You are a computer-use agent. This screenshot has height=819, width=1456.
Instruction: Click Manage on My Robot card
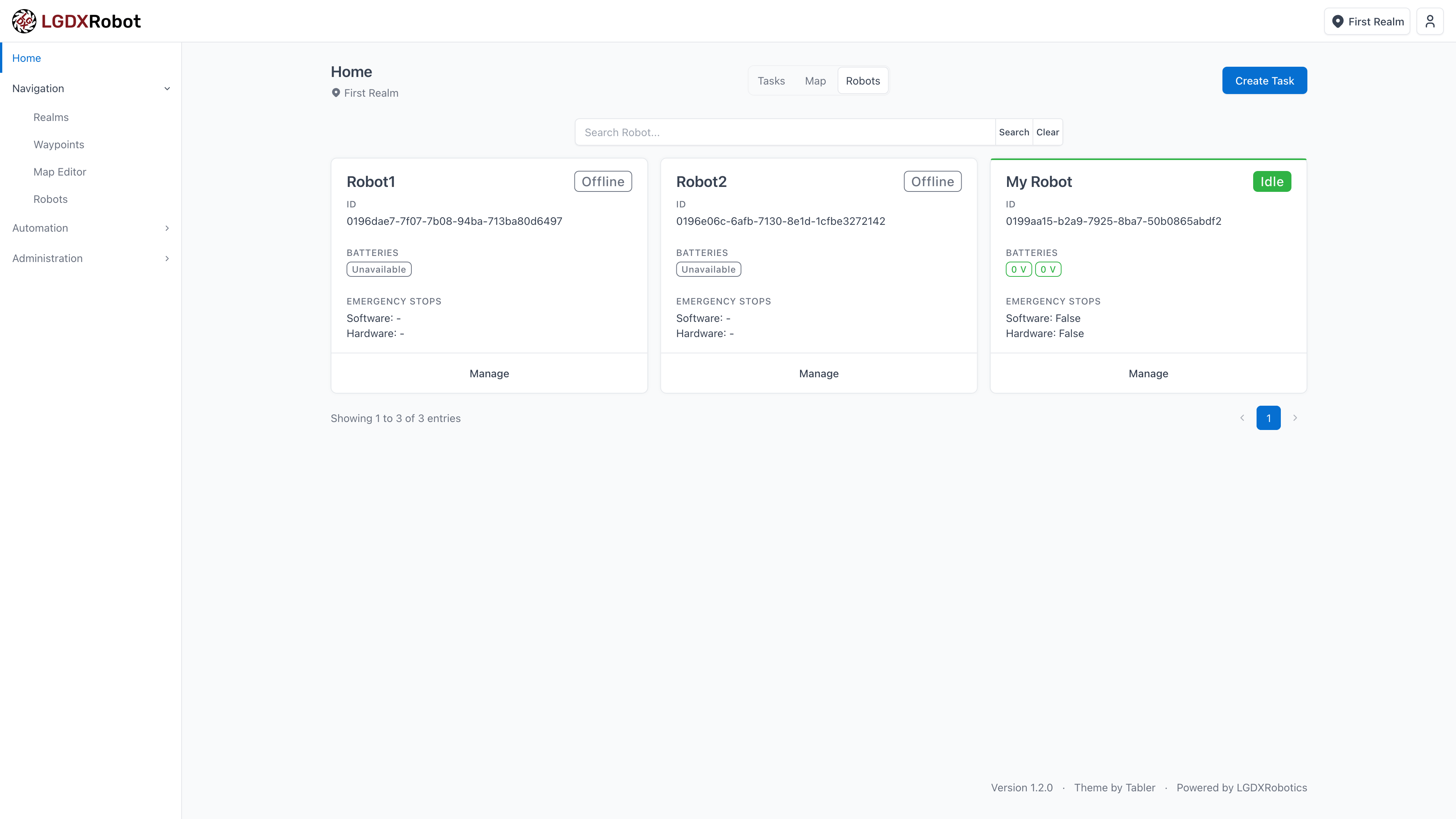(1148, 373)
